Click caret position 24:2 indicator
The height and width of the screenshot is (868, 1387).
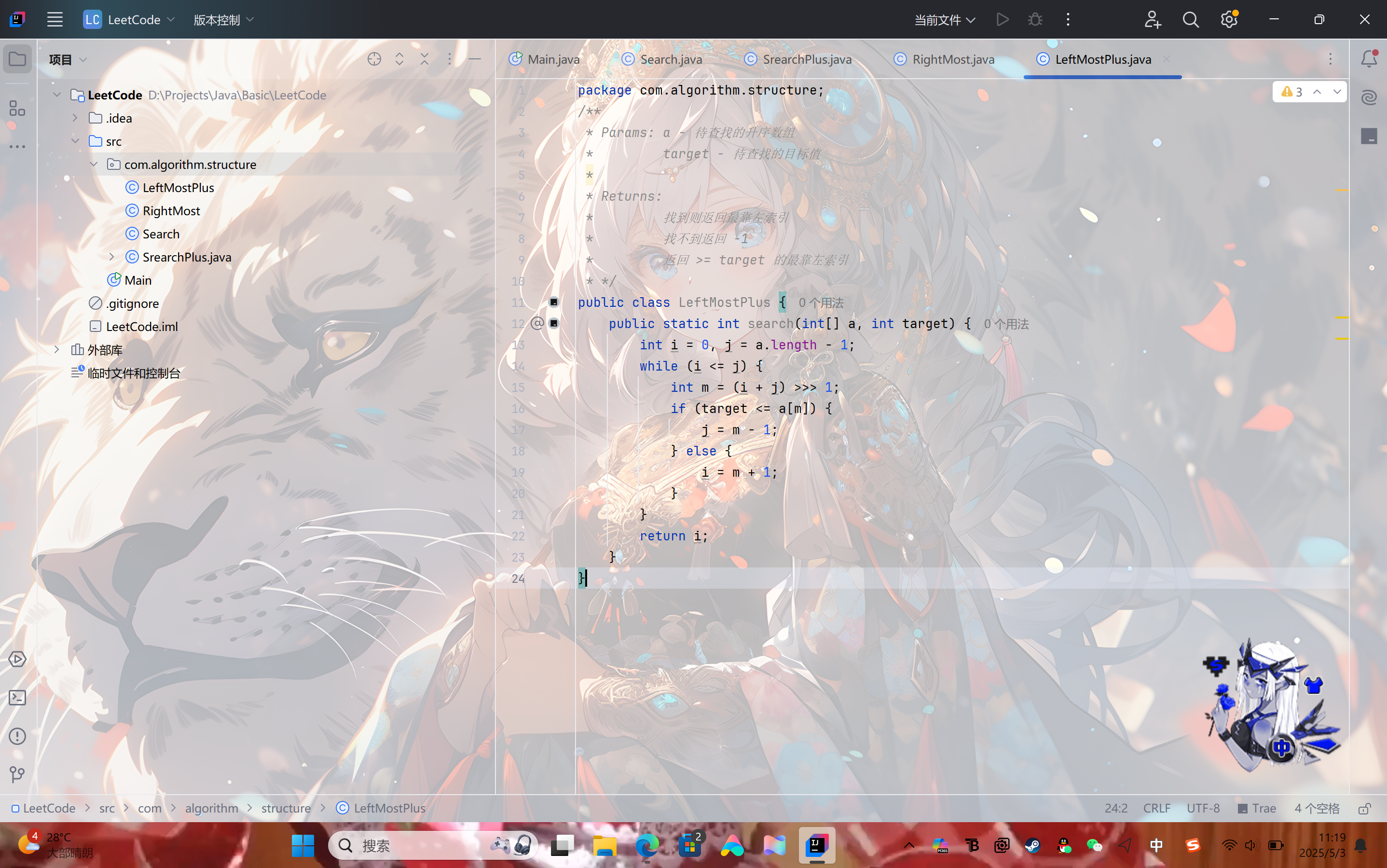(x=1116, y=808)
